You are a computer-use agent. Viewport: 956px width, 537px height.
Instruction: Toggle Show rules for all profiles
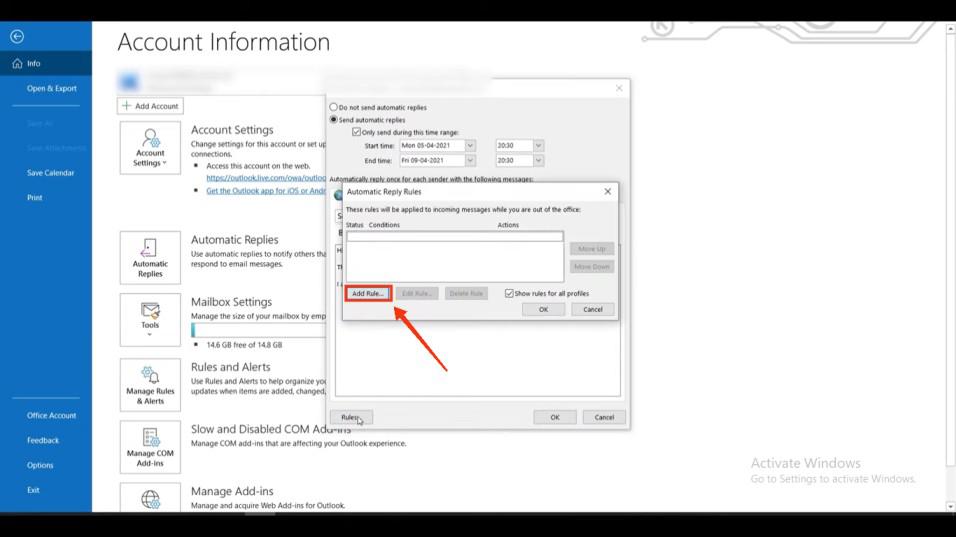click(509, 293)
